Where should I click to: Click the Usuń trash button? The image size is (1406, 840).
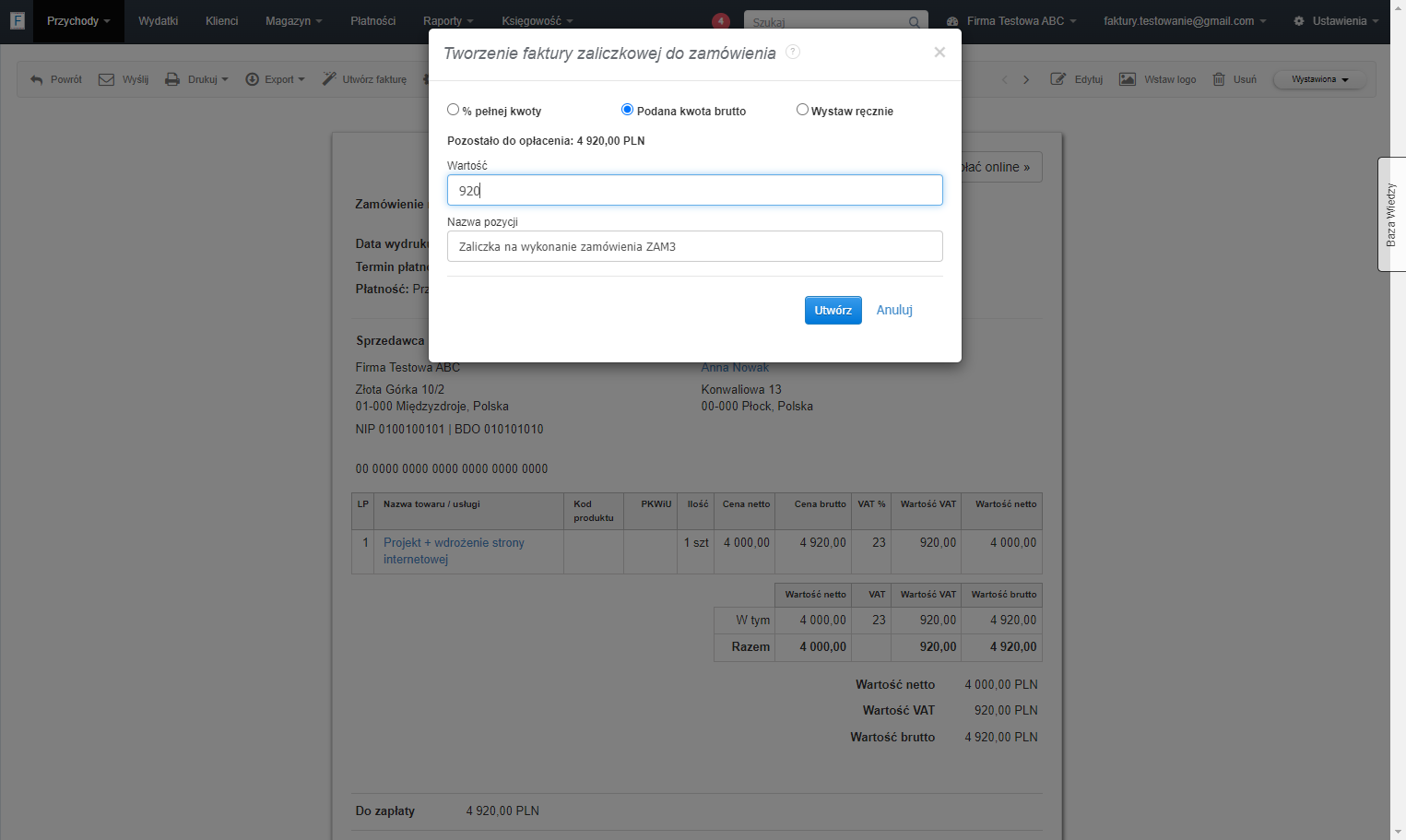[1235, 79]
